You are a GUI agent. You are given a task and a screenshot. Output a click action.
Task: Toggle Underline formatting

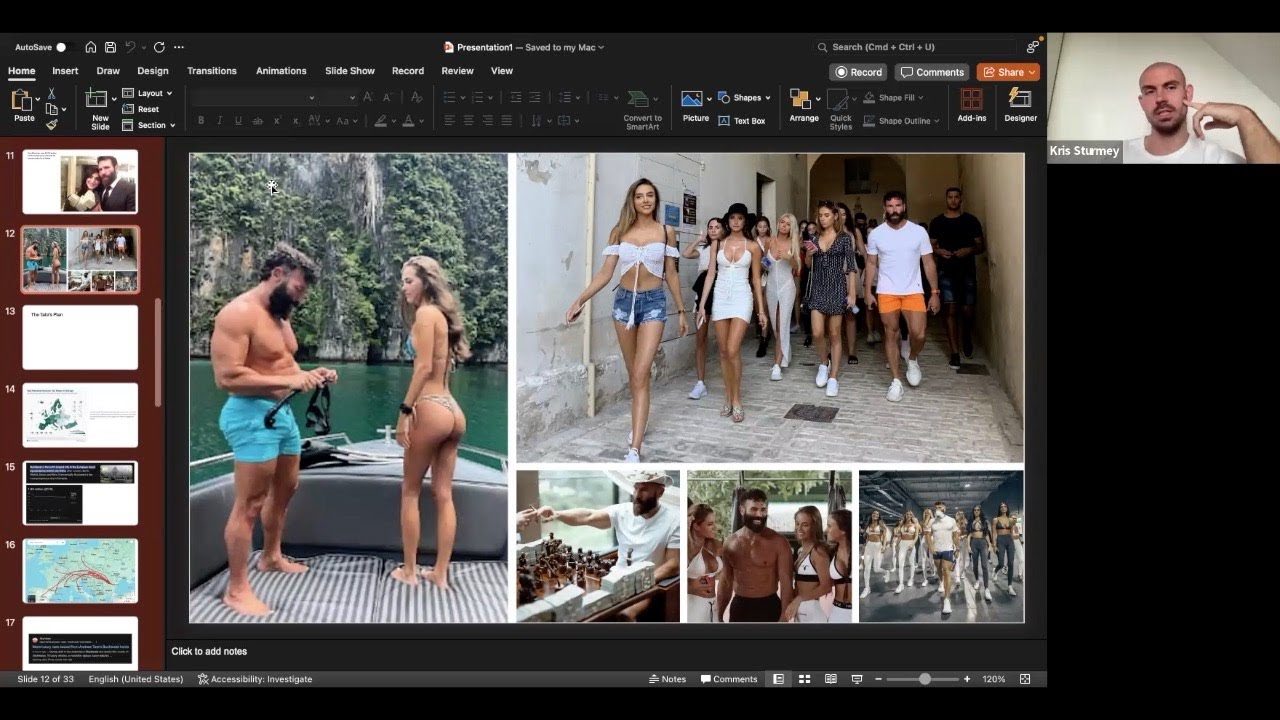pyautogui.click(x=238, y=121)
